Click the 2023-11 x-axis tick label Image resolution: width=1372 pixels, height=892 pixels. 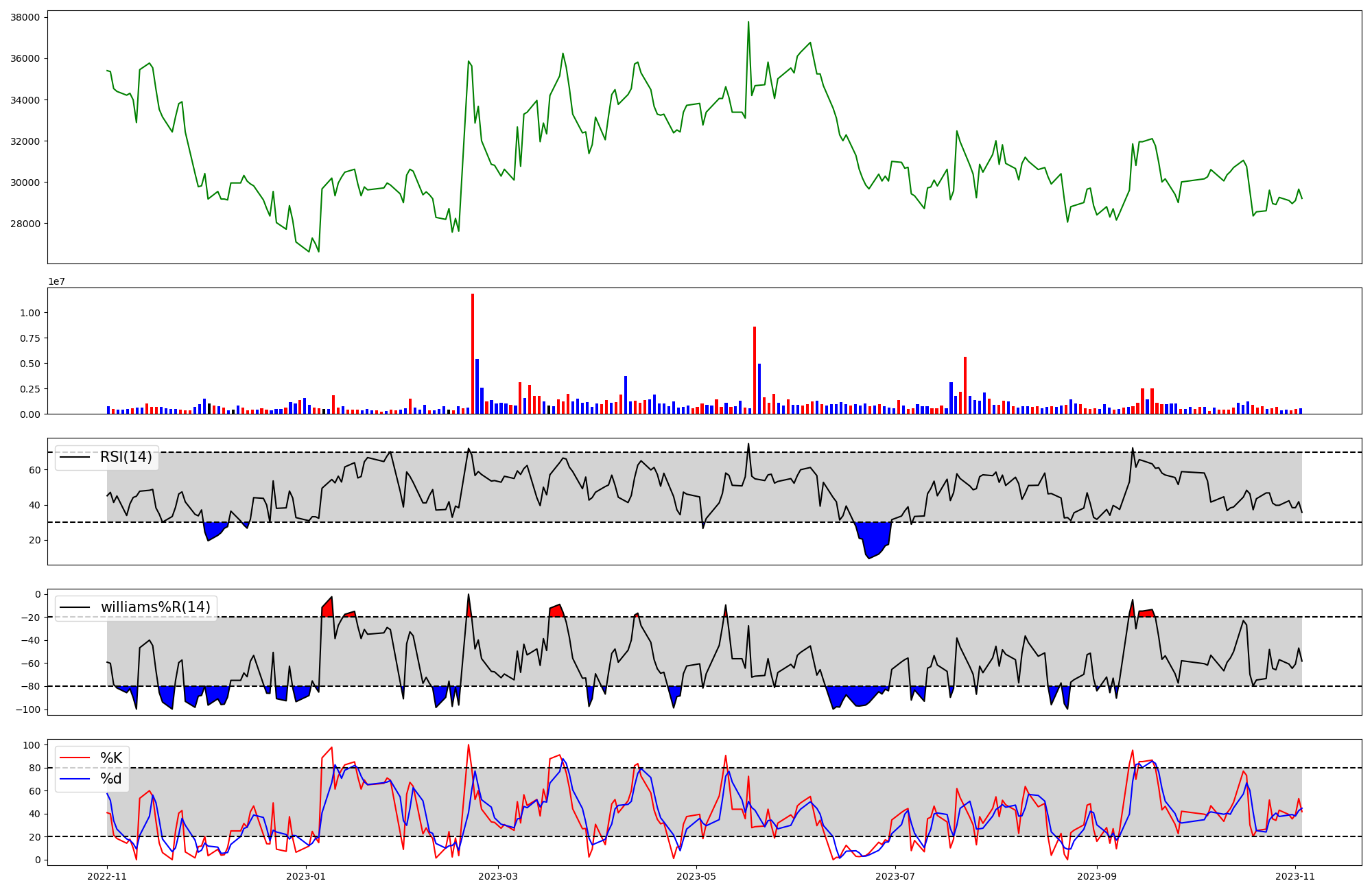click(x=1295, y=876)
